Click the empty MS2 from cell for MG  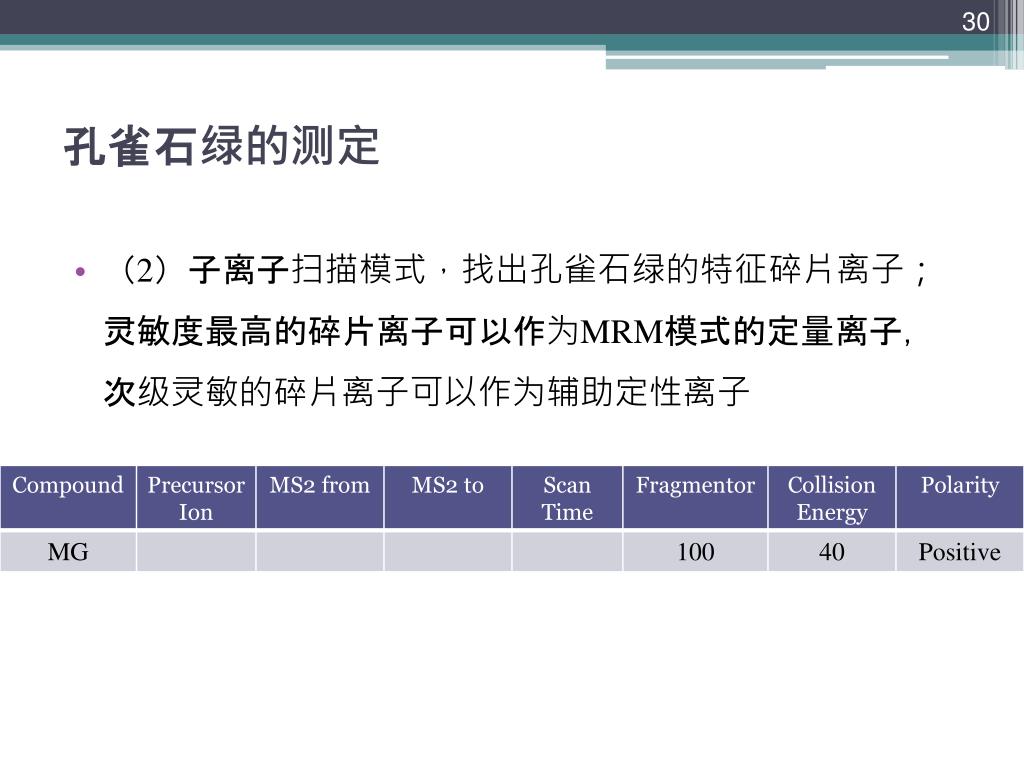click(x=320, y=552)
